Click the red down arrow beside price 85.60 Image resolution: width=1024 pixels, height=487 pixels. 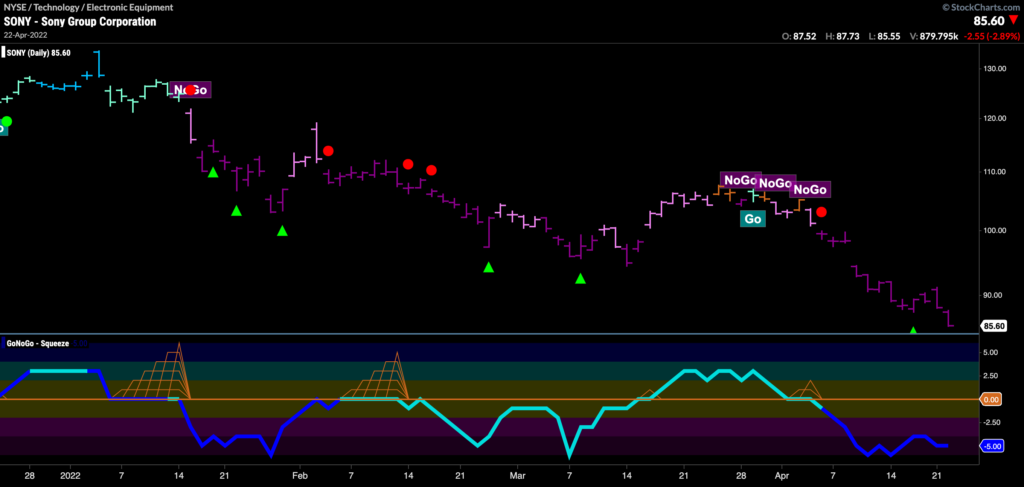1014,21
